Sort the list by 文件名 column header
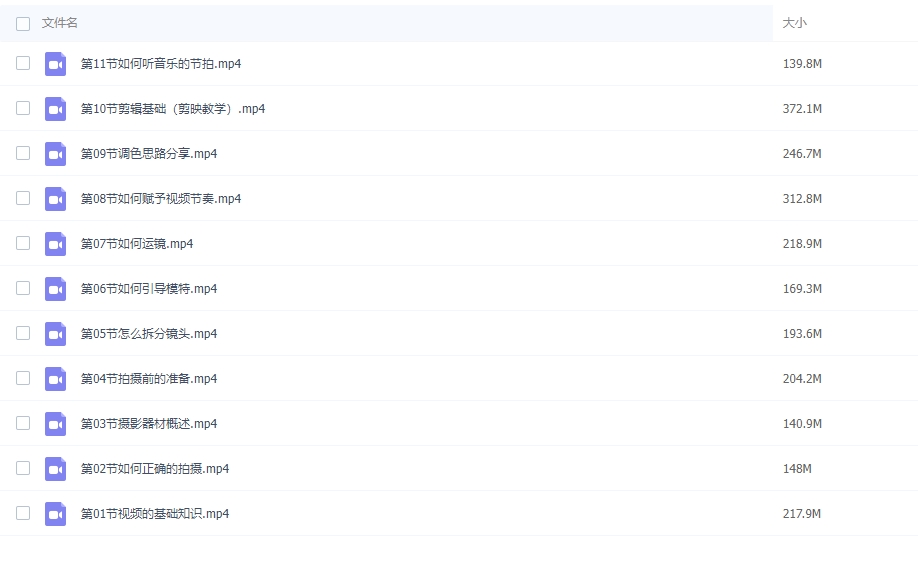 [60, 23]
